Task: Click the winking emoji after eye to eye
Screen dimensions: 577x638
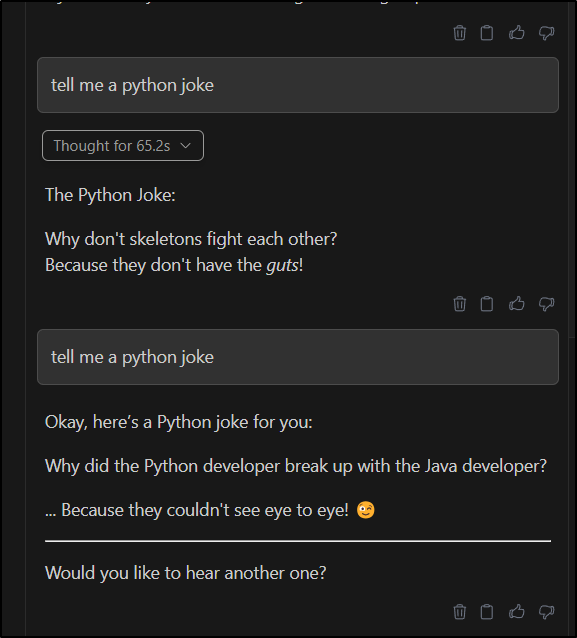Action: 365,510
